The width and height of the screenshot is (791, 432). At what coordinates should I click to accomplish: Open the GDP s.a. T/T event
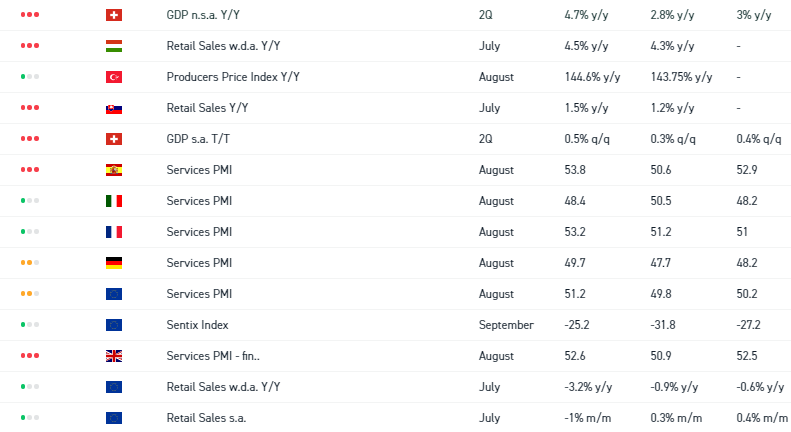coord(204,139)
